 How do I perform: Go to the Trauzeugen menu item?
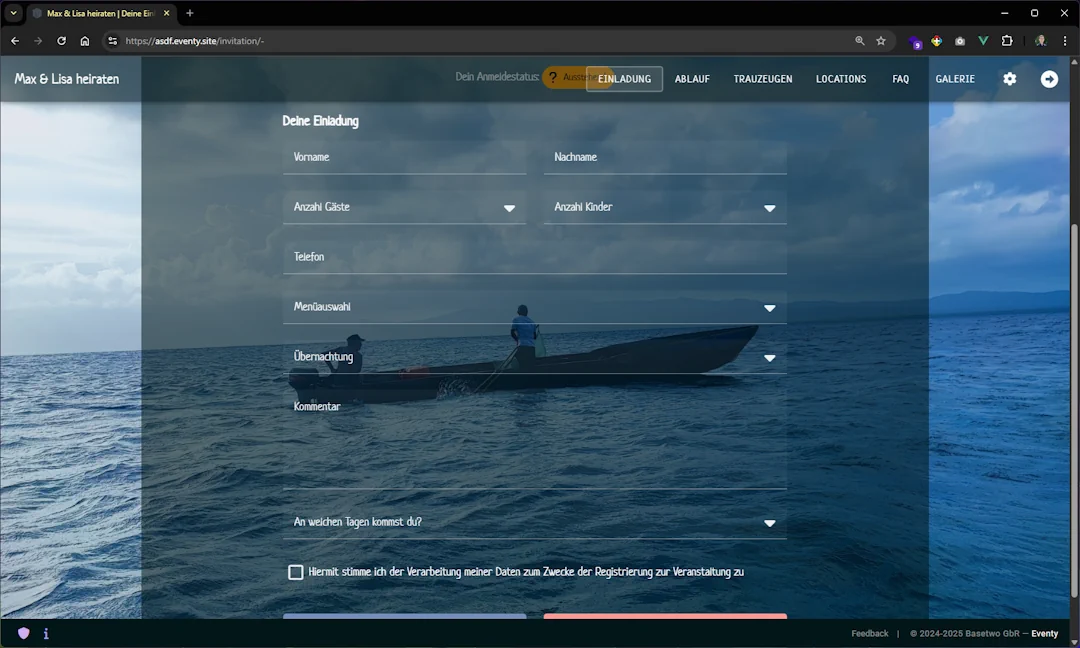click(x=762, y=79)
